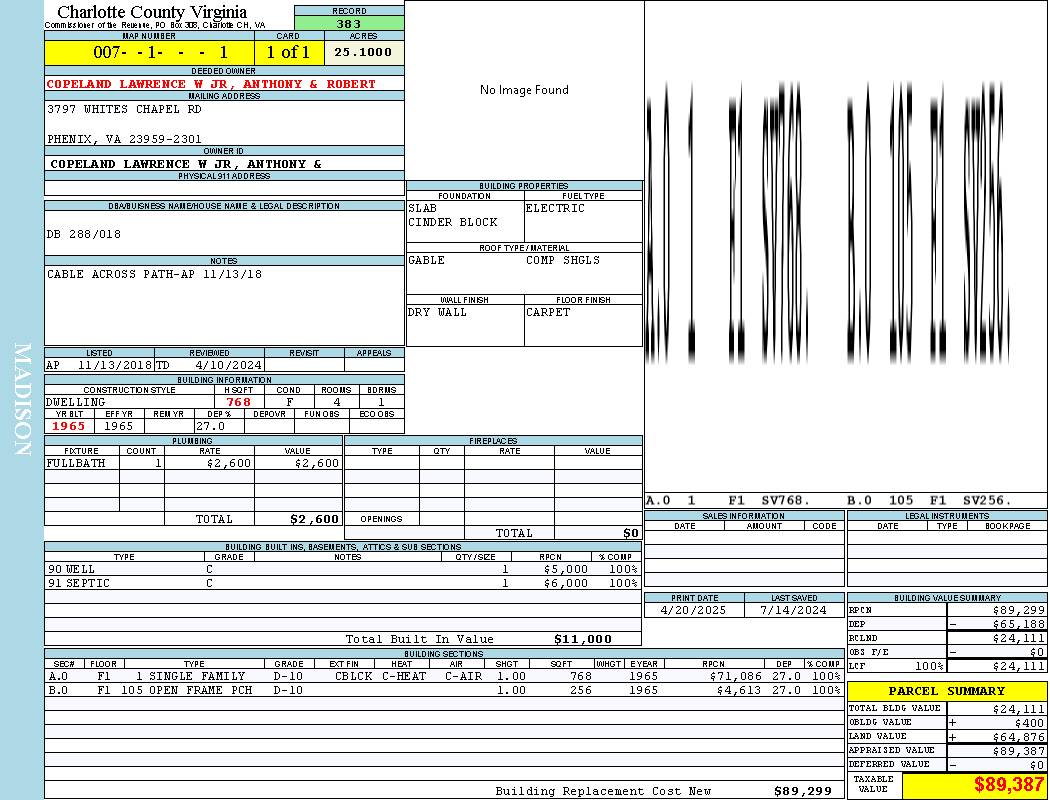Screen dimensions: 1050x800
Task: Click reviewed date 4/10/2024
Action: [x=228, y=366]
